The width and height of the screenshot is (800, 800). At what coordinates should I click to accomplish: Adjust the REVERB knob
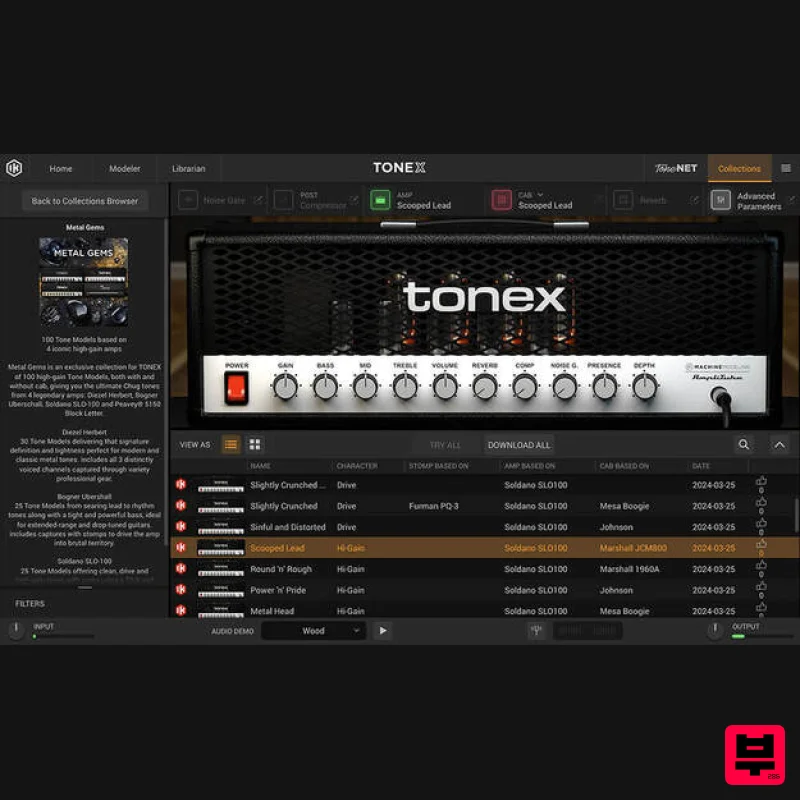tap(485, 387)
